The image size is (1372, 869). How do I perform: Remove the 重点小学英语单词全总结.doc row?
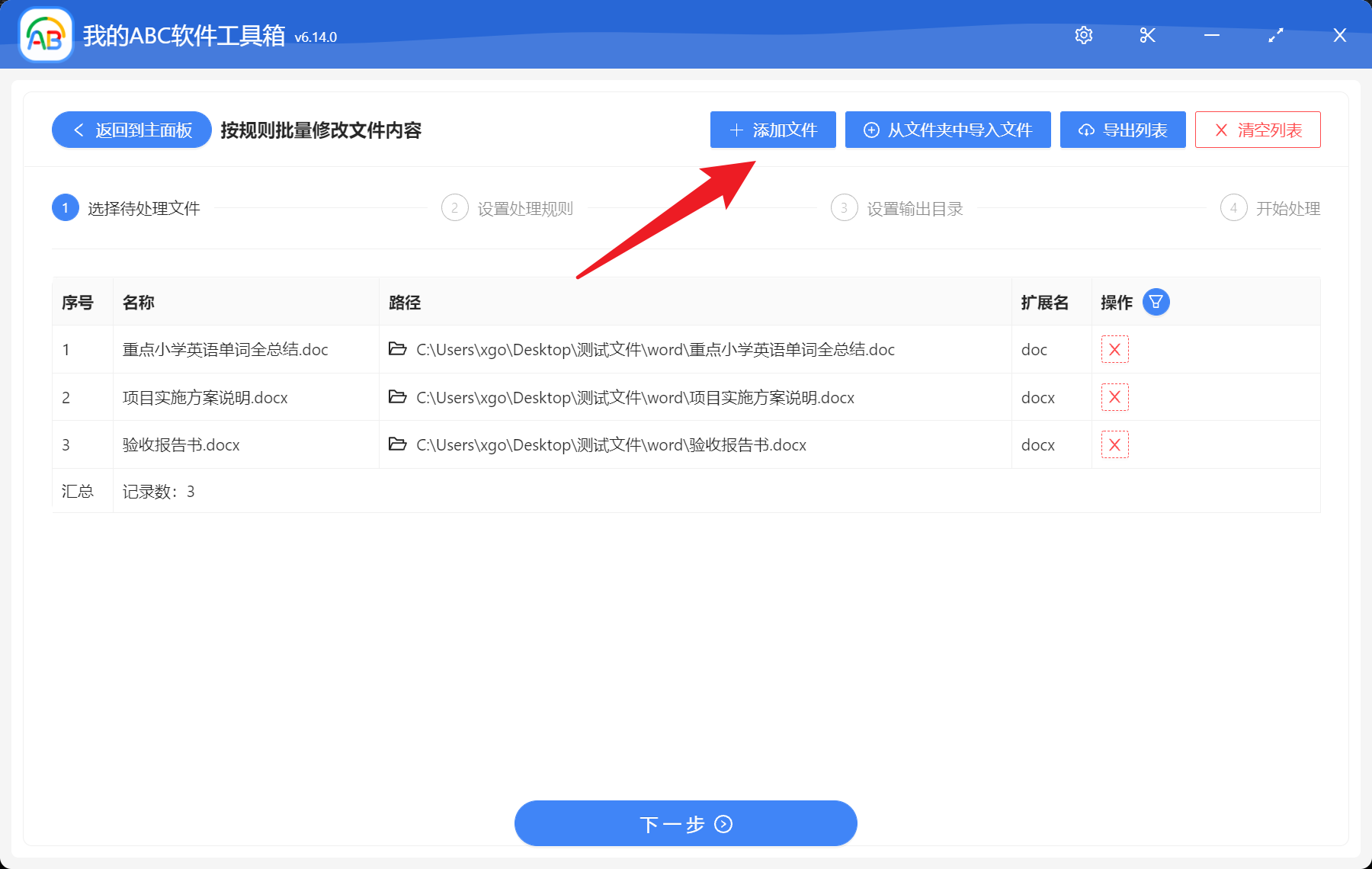tap(1114, 350)
